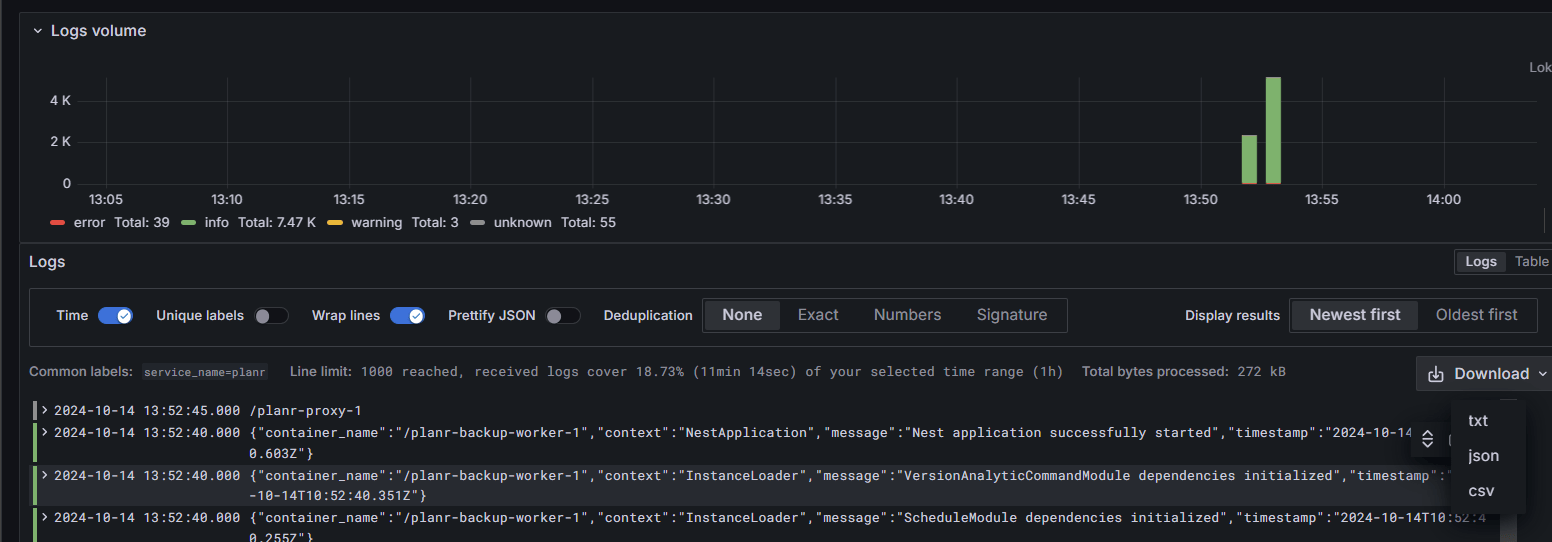Collapse the Logs volume panel
Screen dimensions: 1552x542
coord(38,31)
